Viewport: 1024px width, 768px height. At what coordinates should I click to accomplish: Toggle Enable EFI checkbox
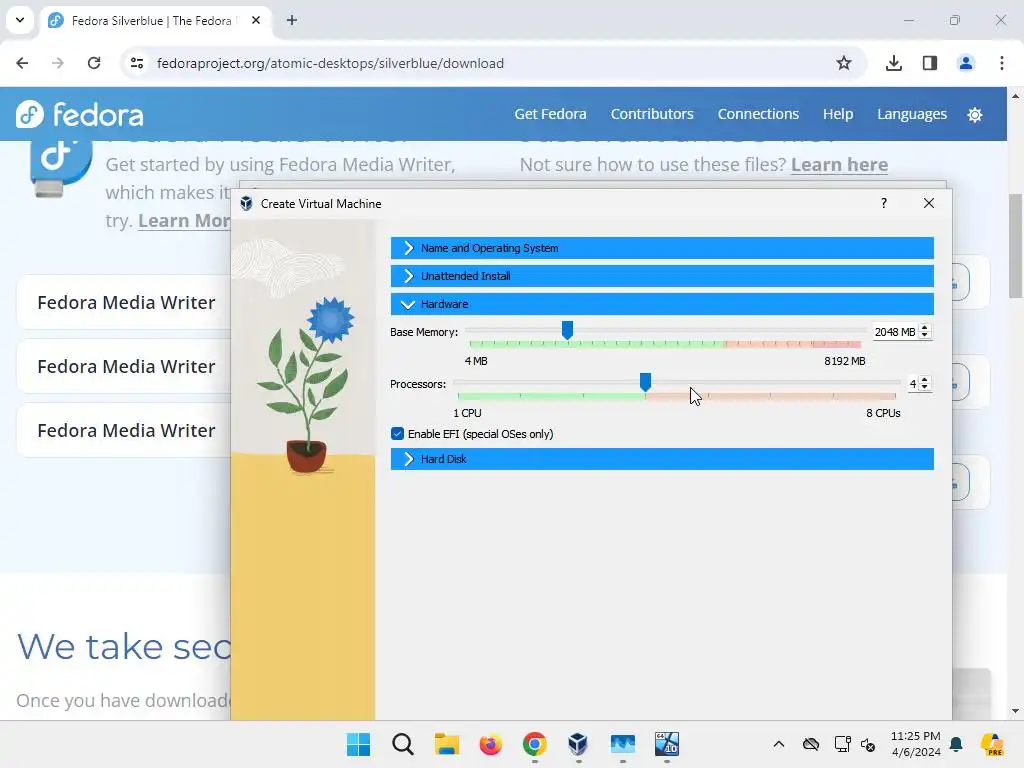point(397,434)
